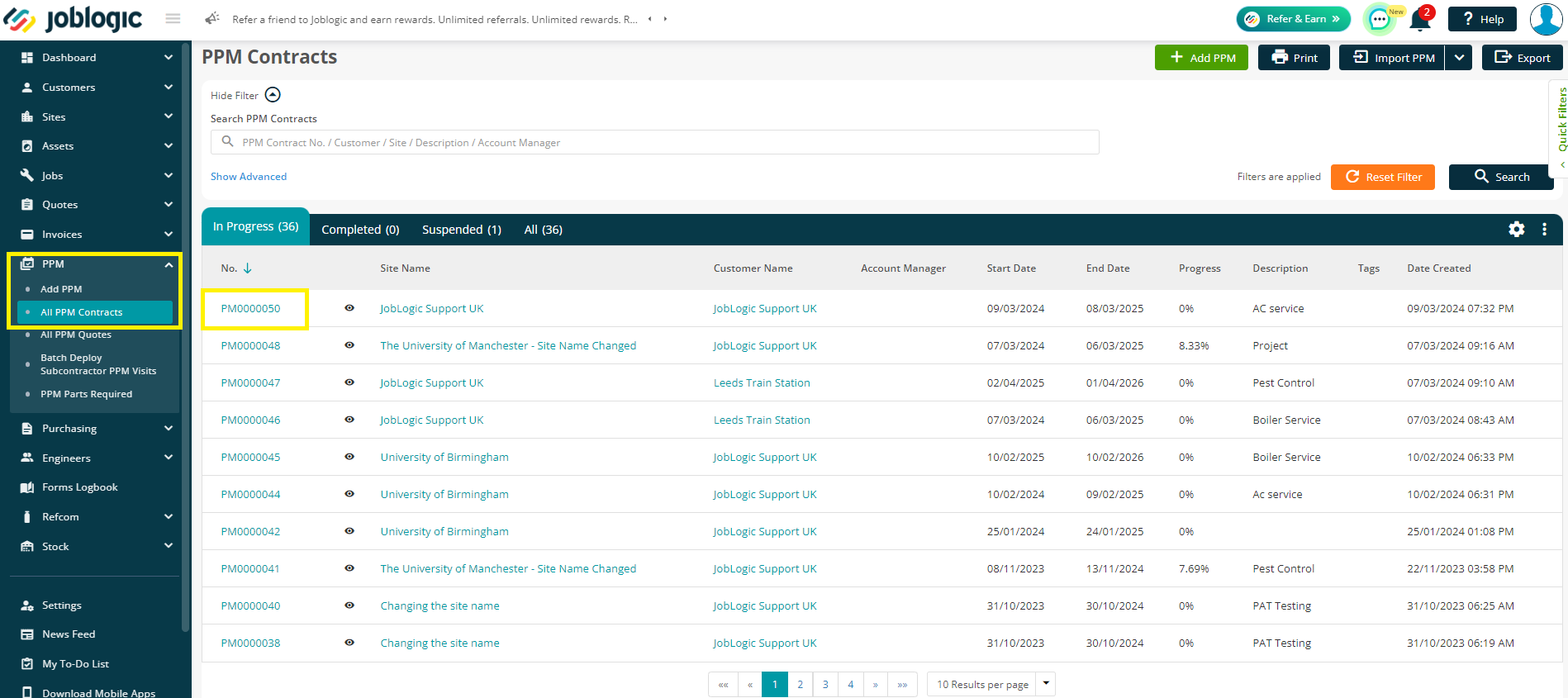Open the Help button
This screenshot has height=698, width=1568.
(1482, 19)
